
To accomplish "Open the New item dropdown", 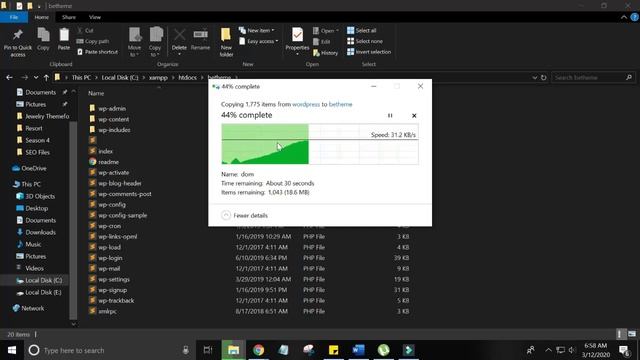I will pos(257,31).
